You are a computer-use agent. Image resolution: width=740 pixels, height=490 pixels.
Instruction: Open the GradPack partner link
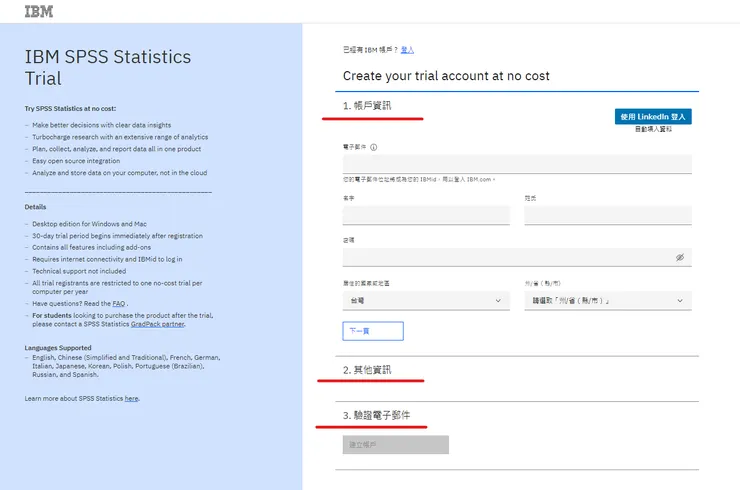[x=158, y=324]
